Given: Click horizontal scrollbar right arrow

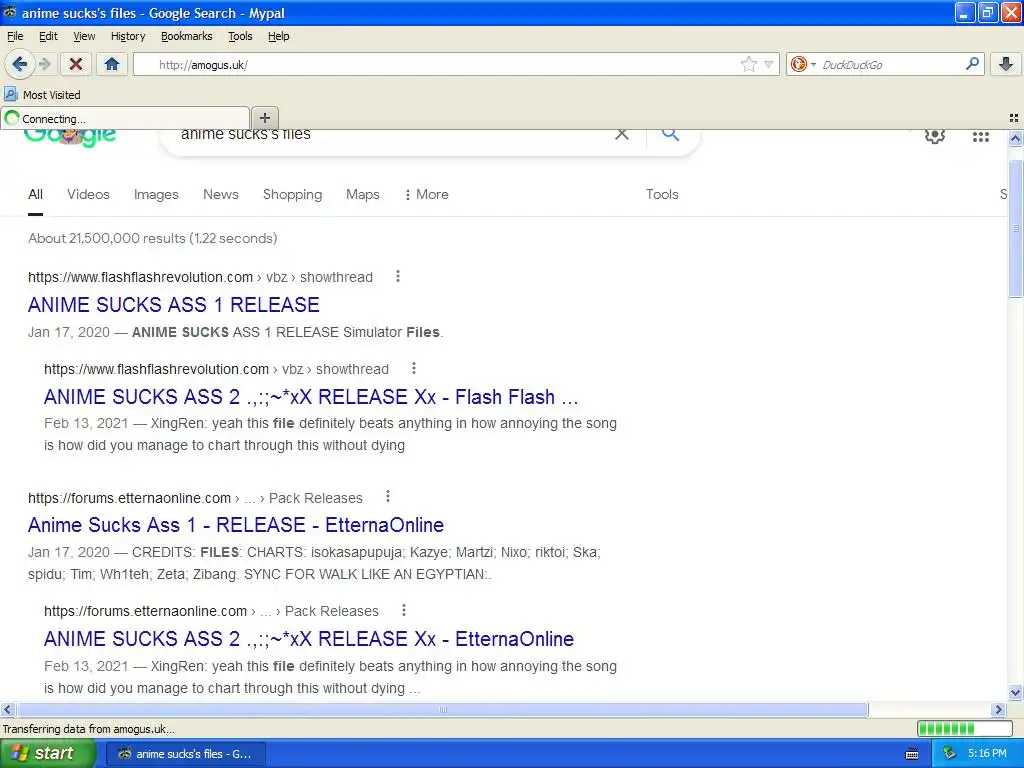Looking at the screenshot, I should [998, 709].
